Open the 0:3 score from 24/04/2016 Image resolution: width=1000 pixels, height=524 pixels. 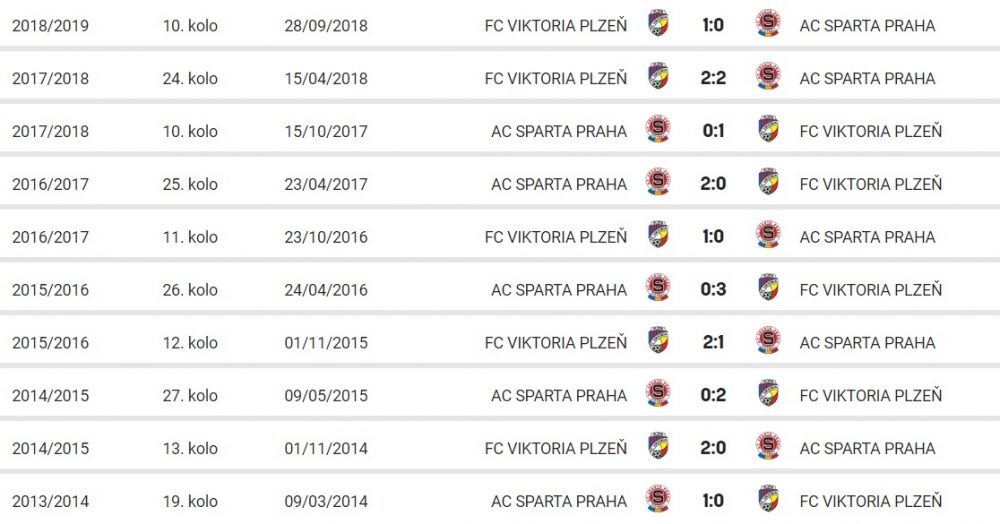coord(713,290)
